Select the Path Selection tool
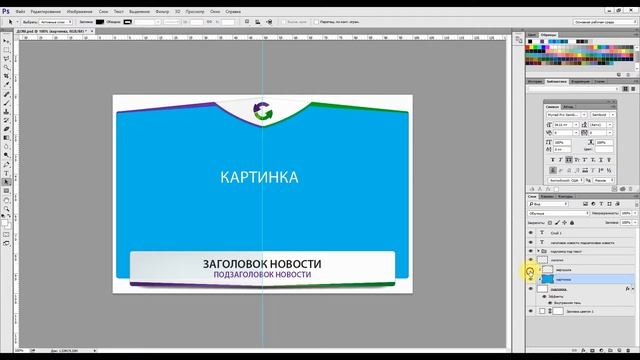Viewport: 640px width, 360px height. [x=7, y=182]
